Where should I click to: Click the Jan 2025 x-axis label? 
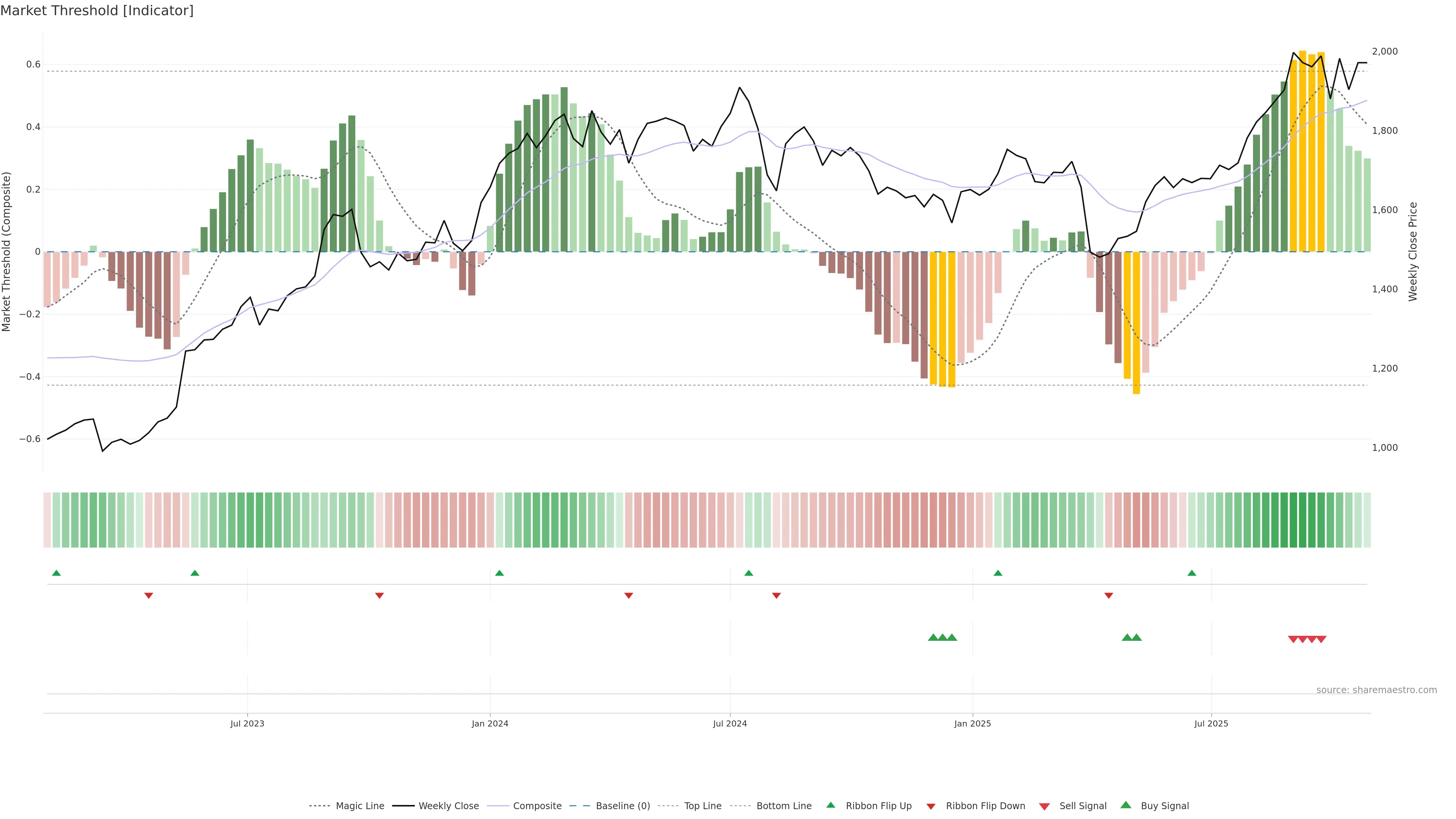(972, 723)
